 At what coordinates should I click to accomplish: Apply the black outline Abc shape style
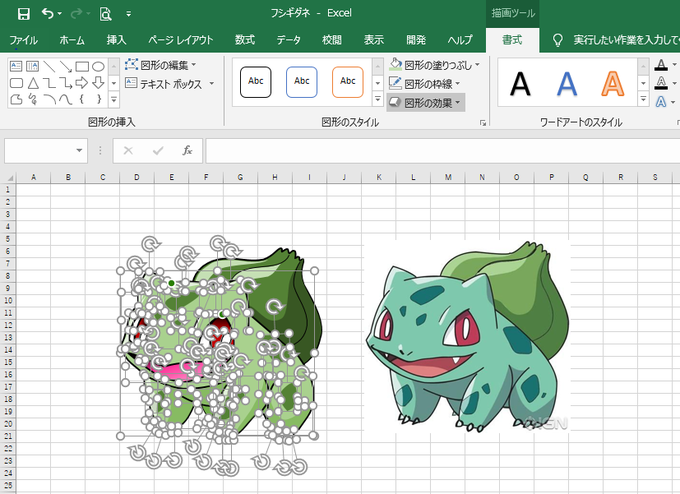point(255,82)
